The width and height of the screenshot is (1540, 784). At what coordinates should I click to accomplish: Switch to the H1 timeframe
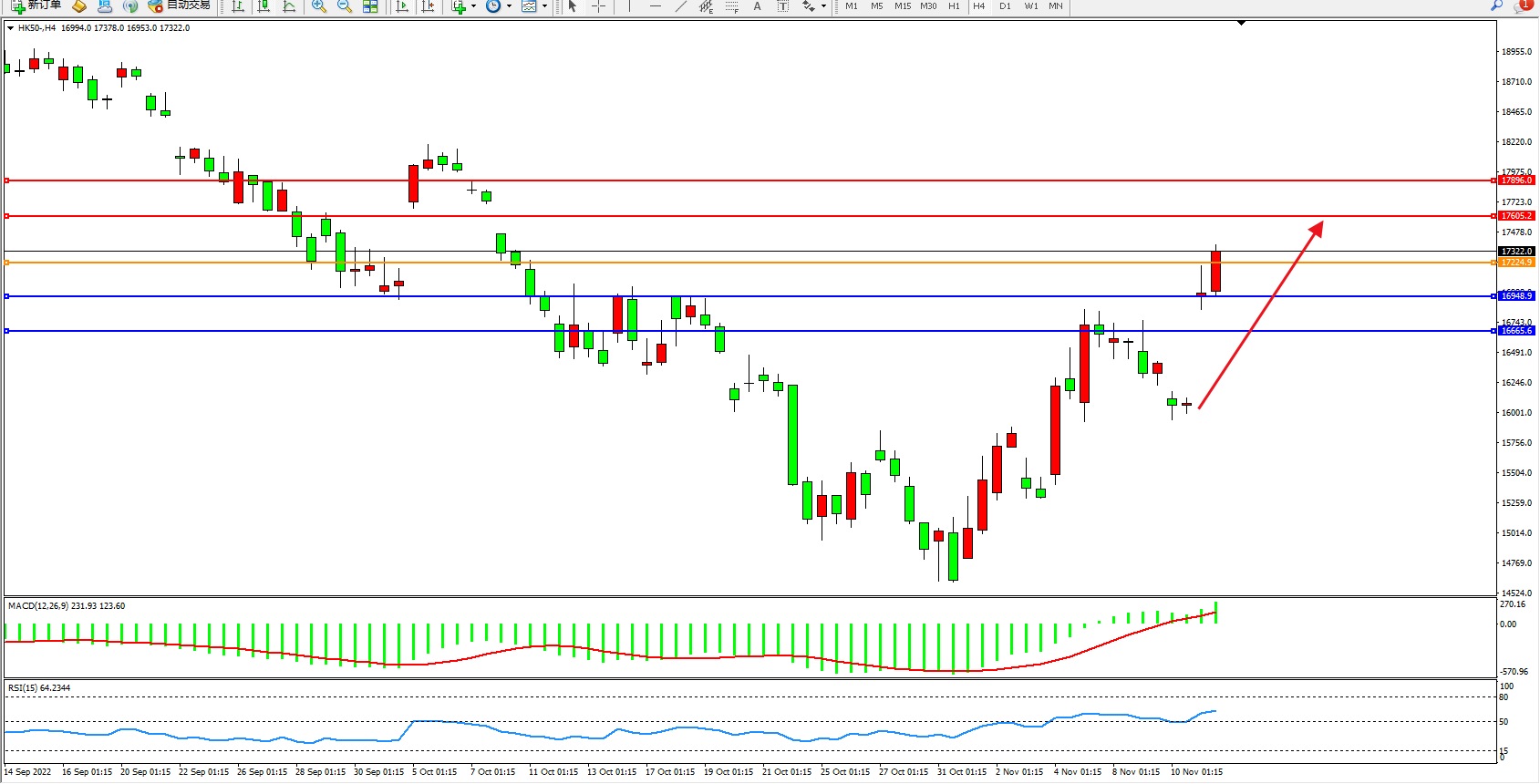tap(954, 6)
